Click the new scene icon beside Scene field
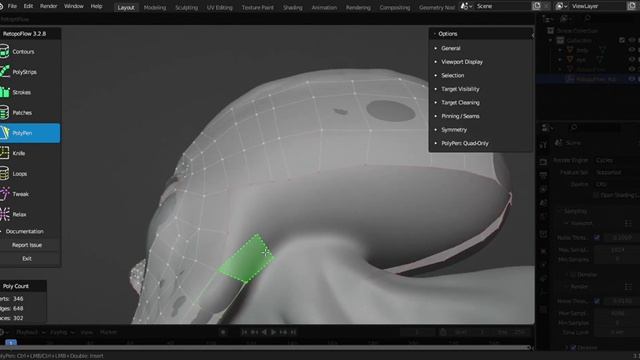This screenshot has width=640, height=360. tap(536, 6)
